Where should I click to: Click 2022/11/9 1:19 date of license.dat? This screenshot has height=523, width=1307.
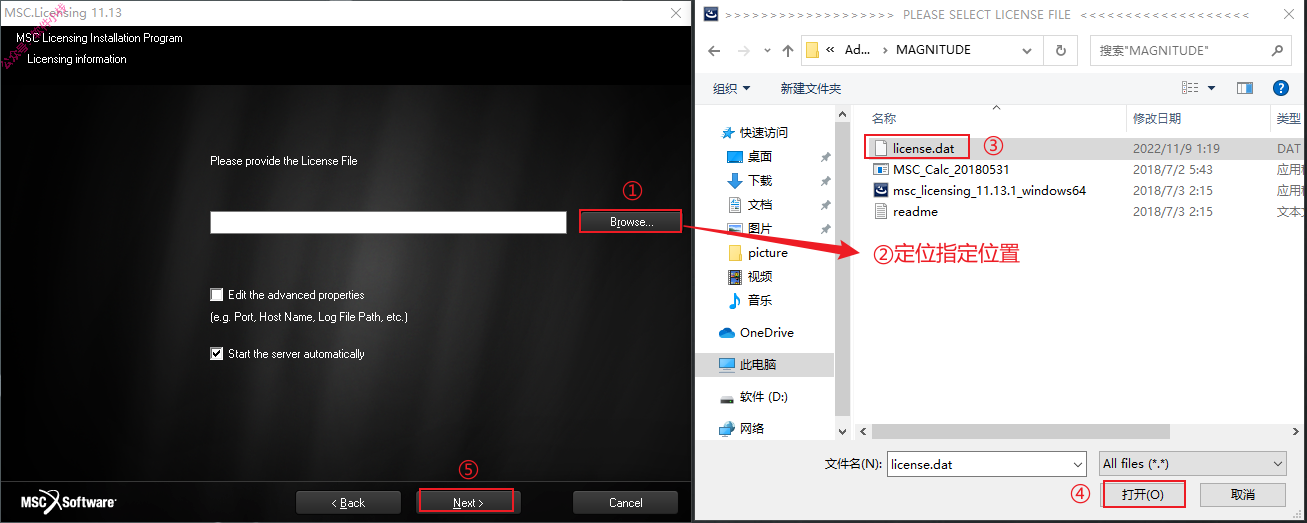coord(1176,148)
